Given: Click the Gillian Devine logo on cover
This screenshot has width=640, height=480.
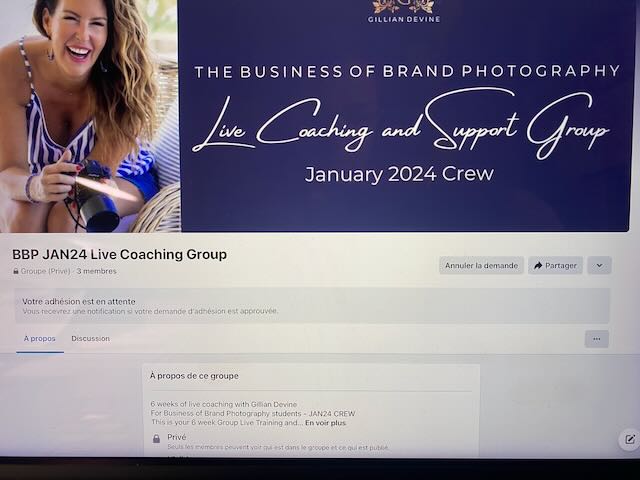Looking at the screenshot, I should pyautogui.click(x=404, y=11).
